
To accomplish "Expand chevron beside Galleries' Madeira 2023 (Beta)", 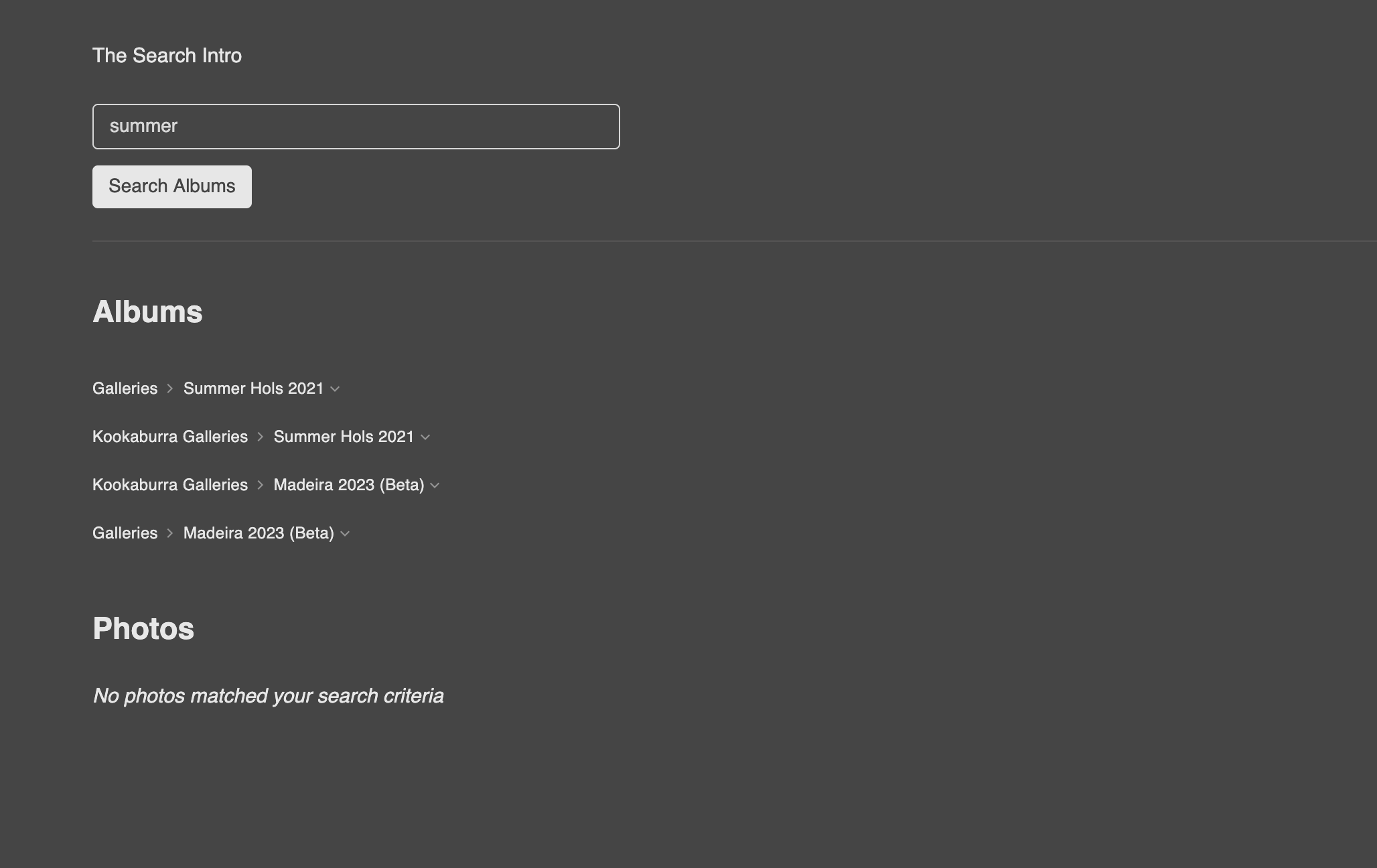I will [345, 534].
